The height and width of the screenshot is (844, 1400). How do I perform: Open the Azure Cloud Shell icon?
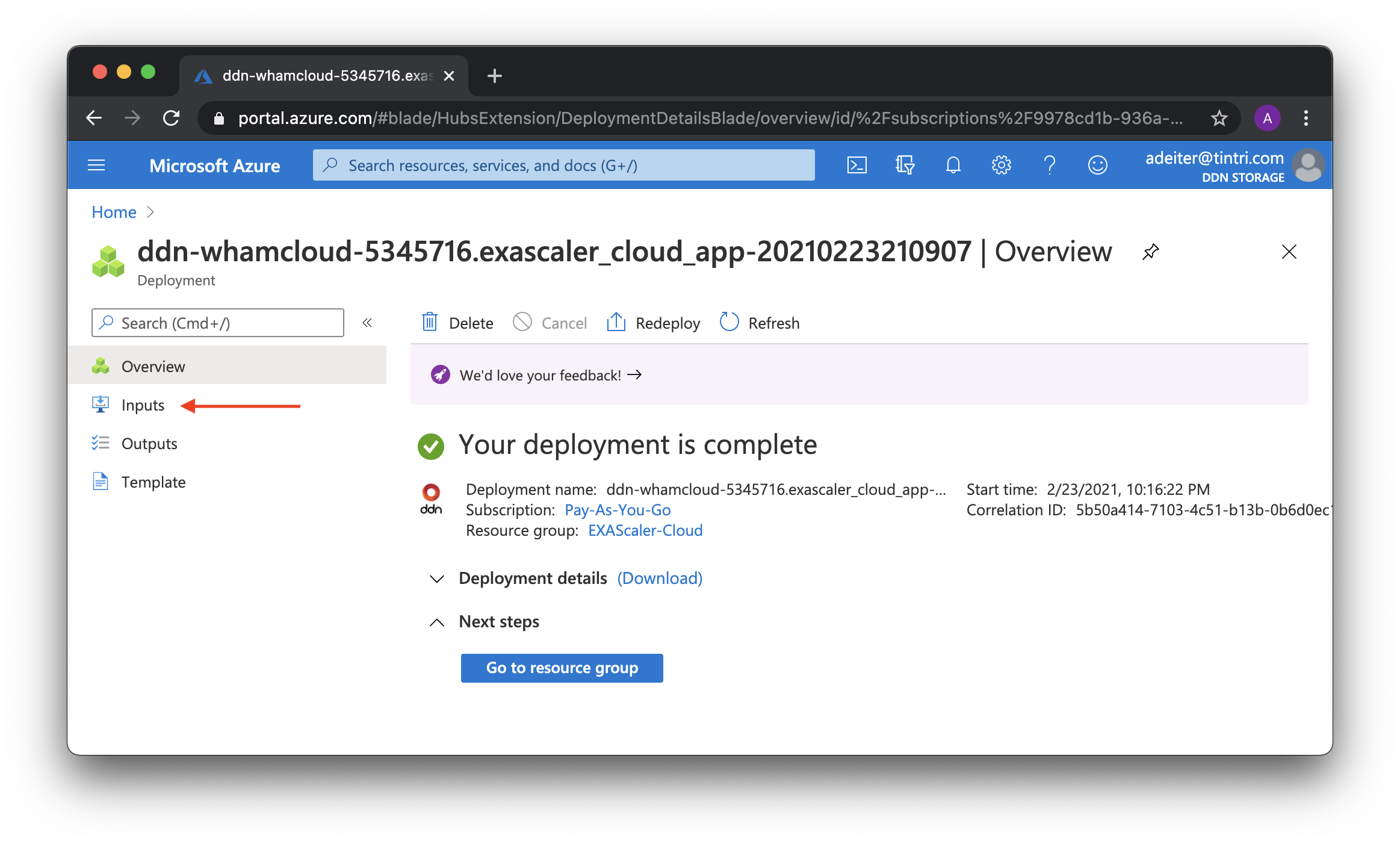coord(856,165)
